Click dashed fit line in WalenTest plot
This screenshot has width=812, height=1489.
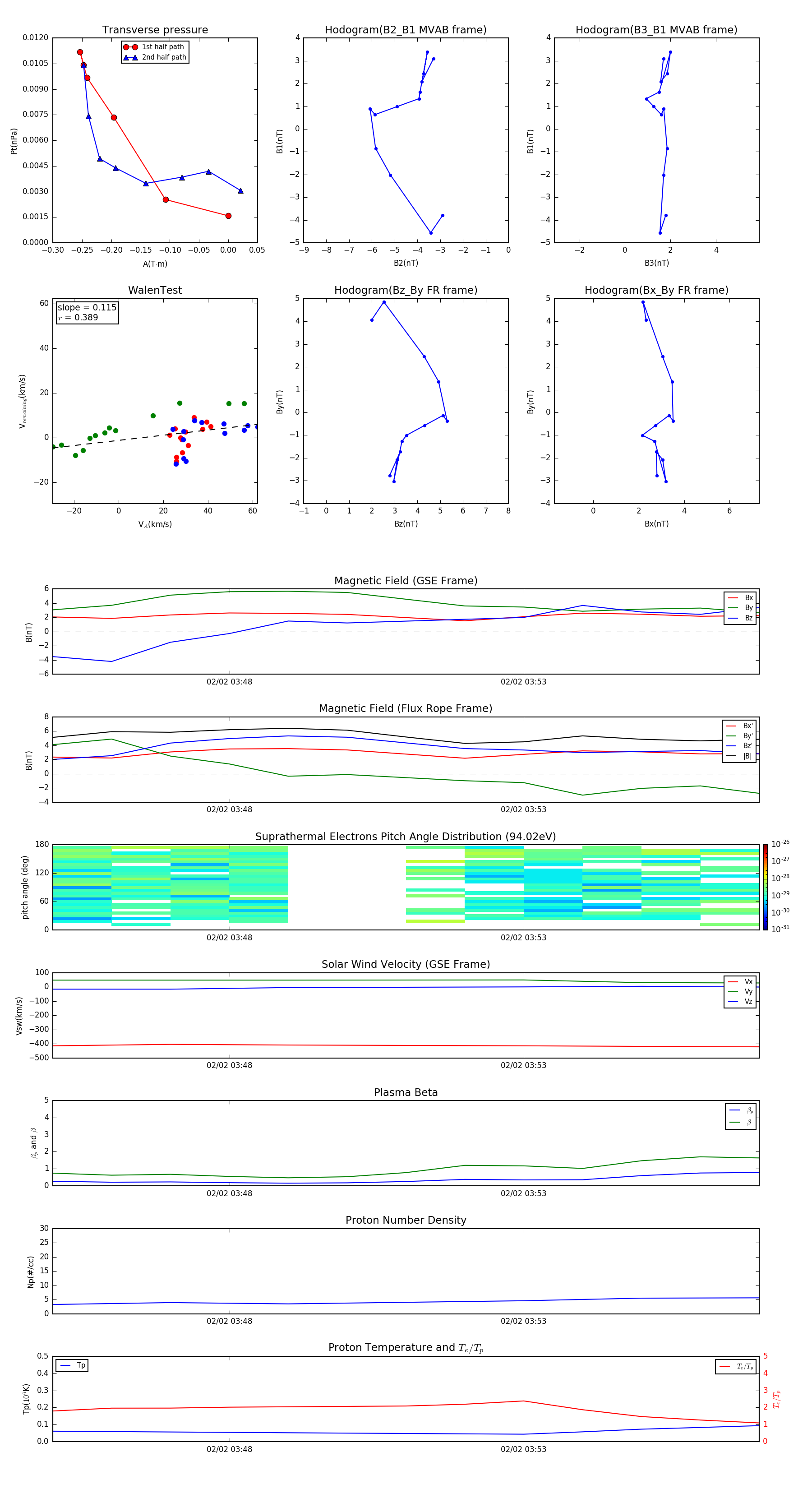click(x=155, y=436)
